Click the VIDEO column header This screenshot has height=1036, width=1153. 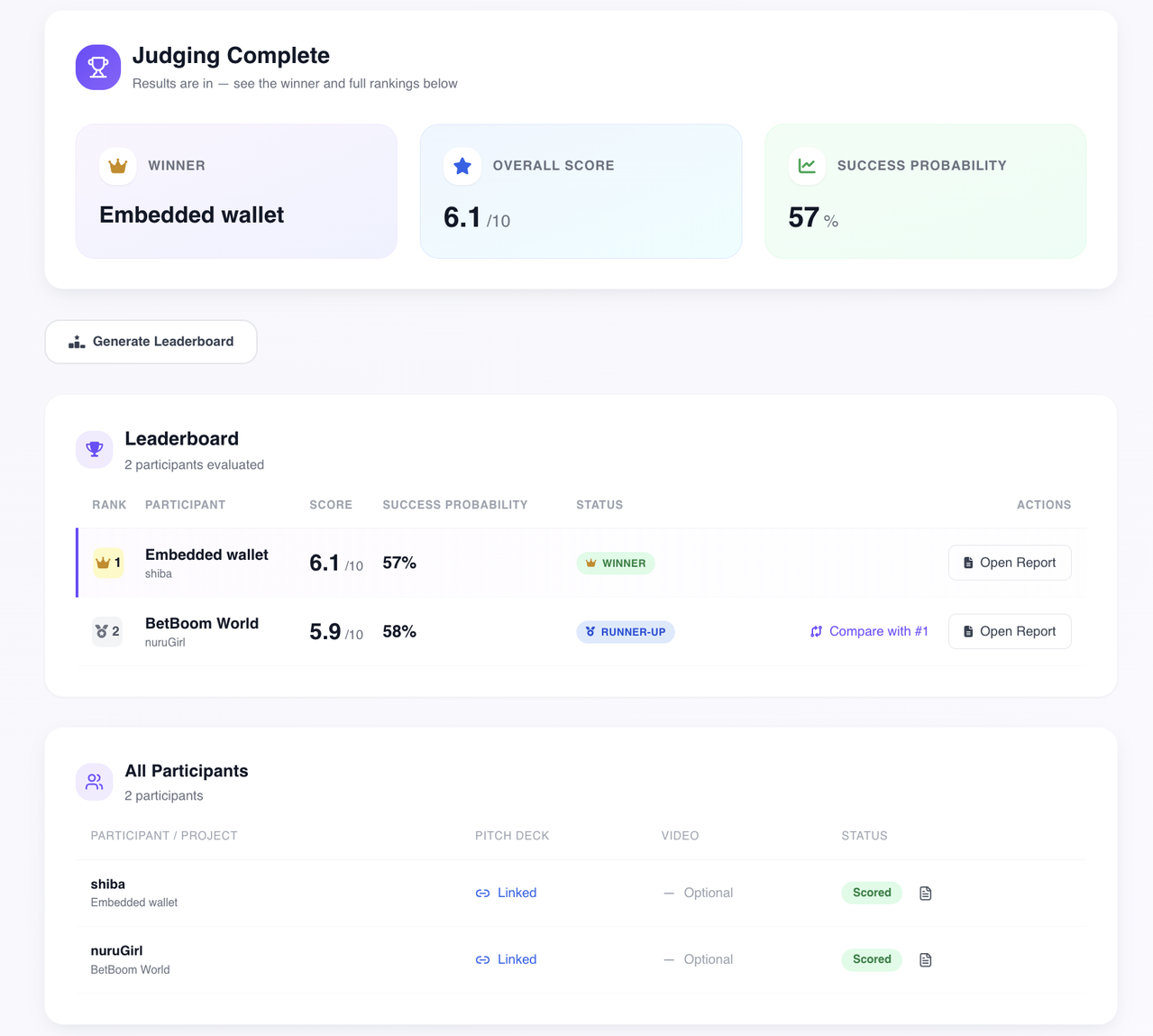pos(680,836)
